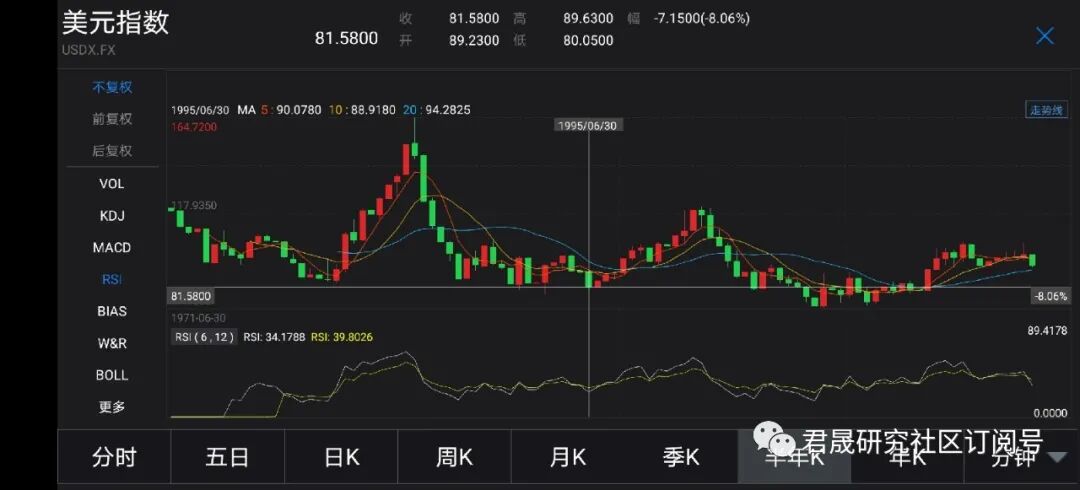Switch to 年K chart tab
Screen dimensions: 1080x490
click(x=907, y=457)
